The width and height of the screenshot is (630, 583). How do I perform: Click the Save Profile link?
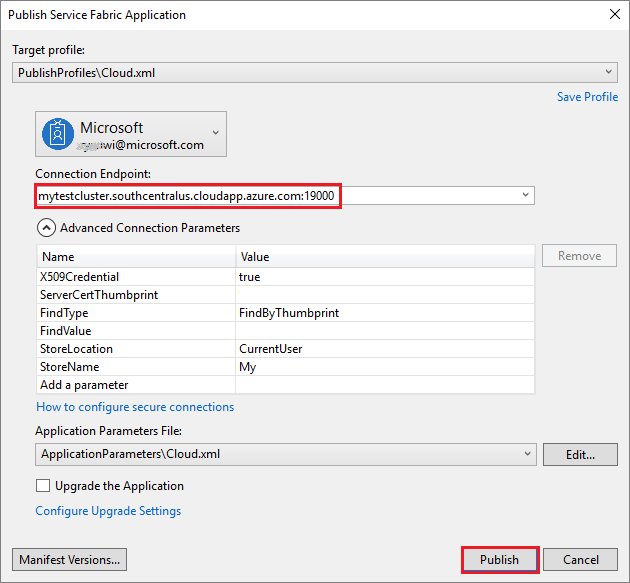click(x=587, y=97)
